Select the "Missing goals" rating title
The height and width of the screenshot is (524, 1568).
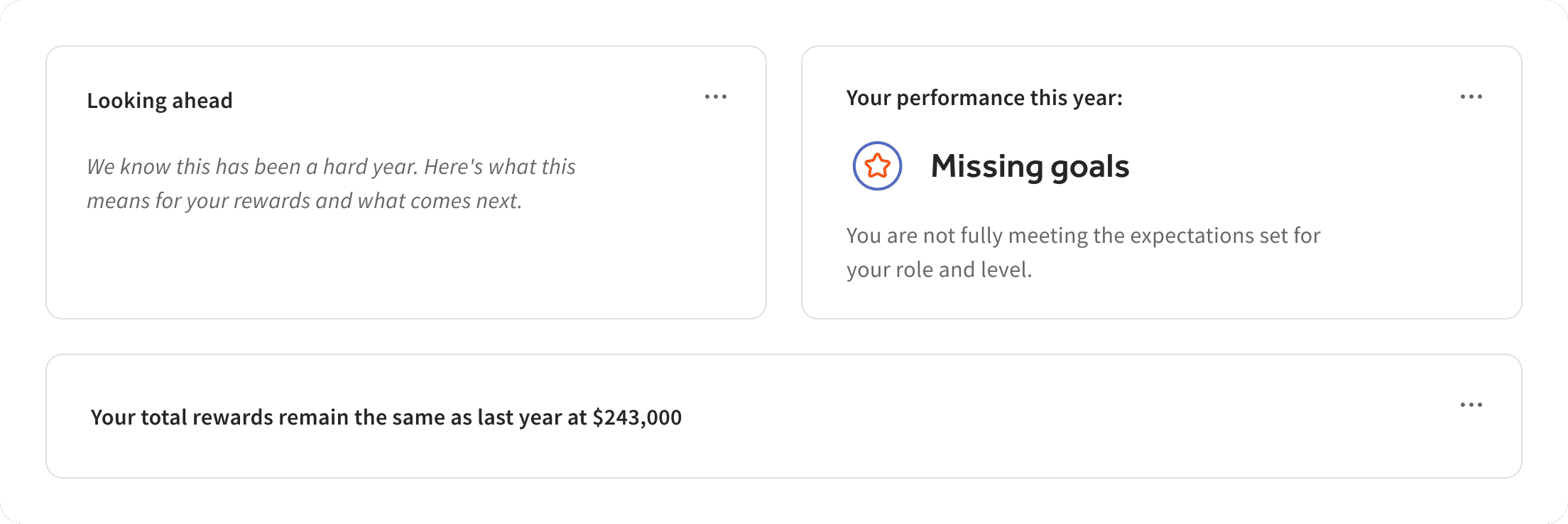click(x=1029, y=166)
